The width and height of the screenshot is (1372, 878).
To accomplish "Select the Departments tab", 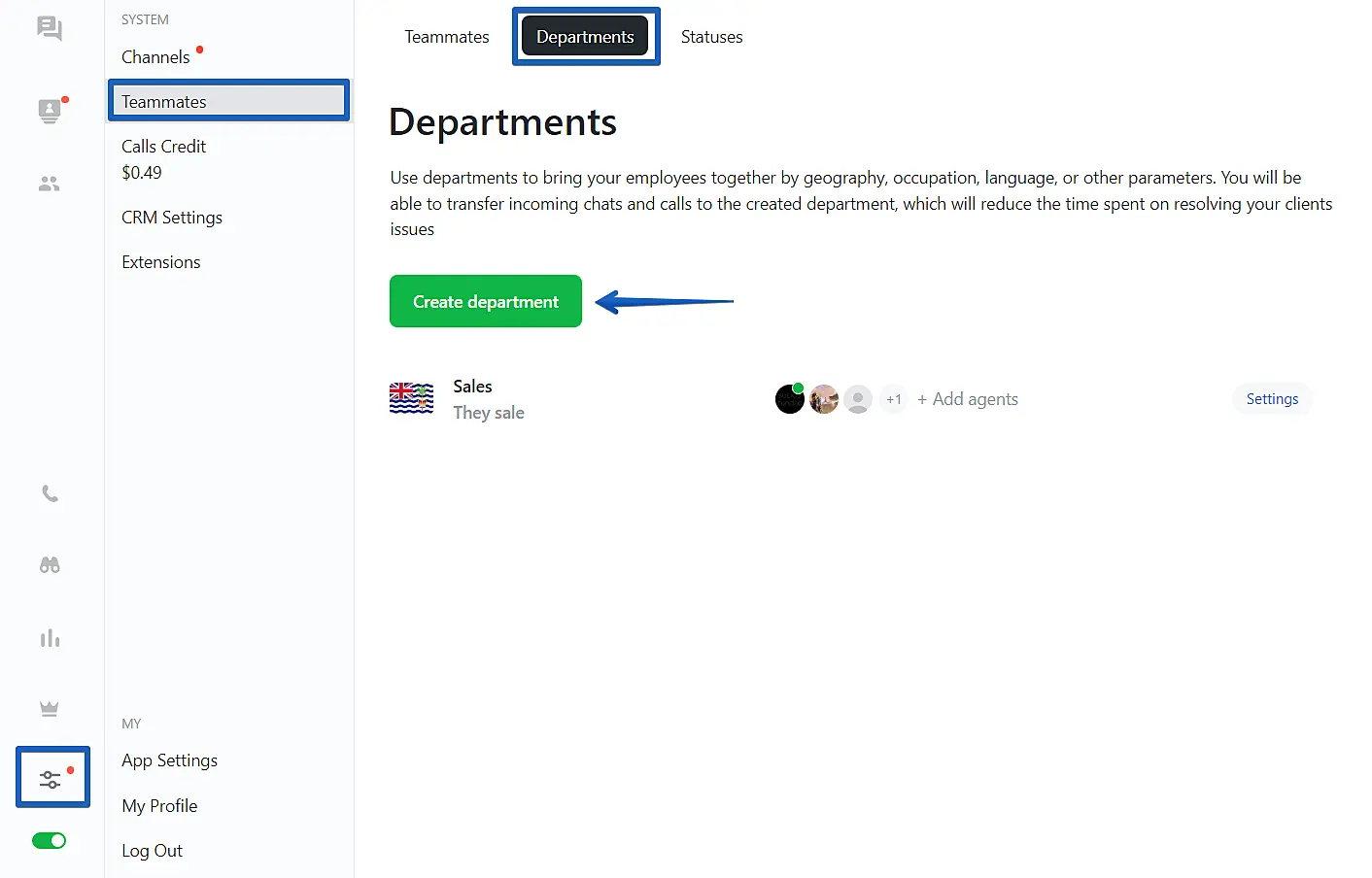I will [x=585, y=37].
